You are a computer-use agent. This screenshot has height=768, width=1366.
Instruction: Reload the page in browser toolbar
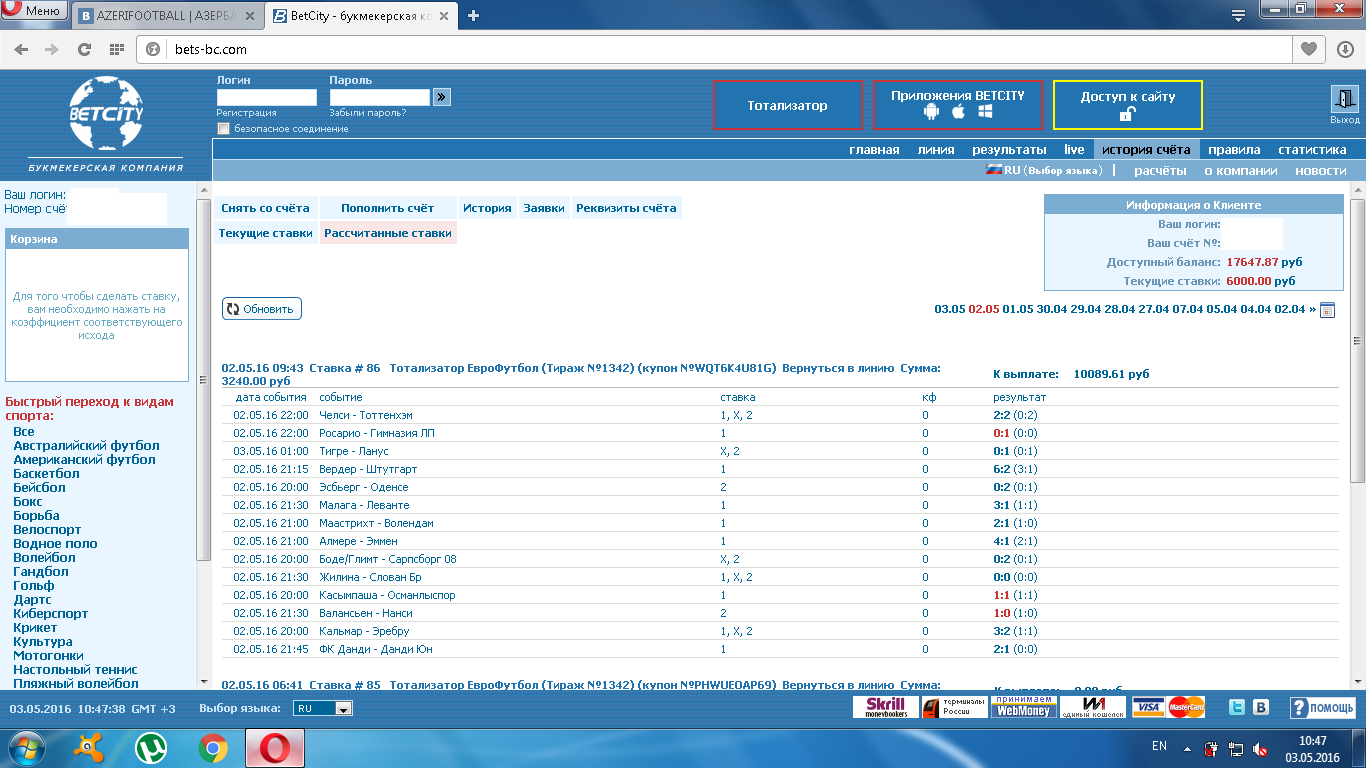click(84, 49)
